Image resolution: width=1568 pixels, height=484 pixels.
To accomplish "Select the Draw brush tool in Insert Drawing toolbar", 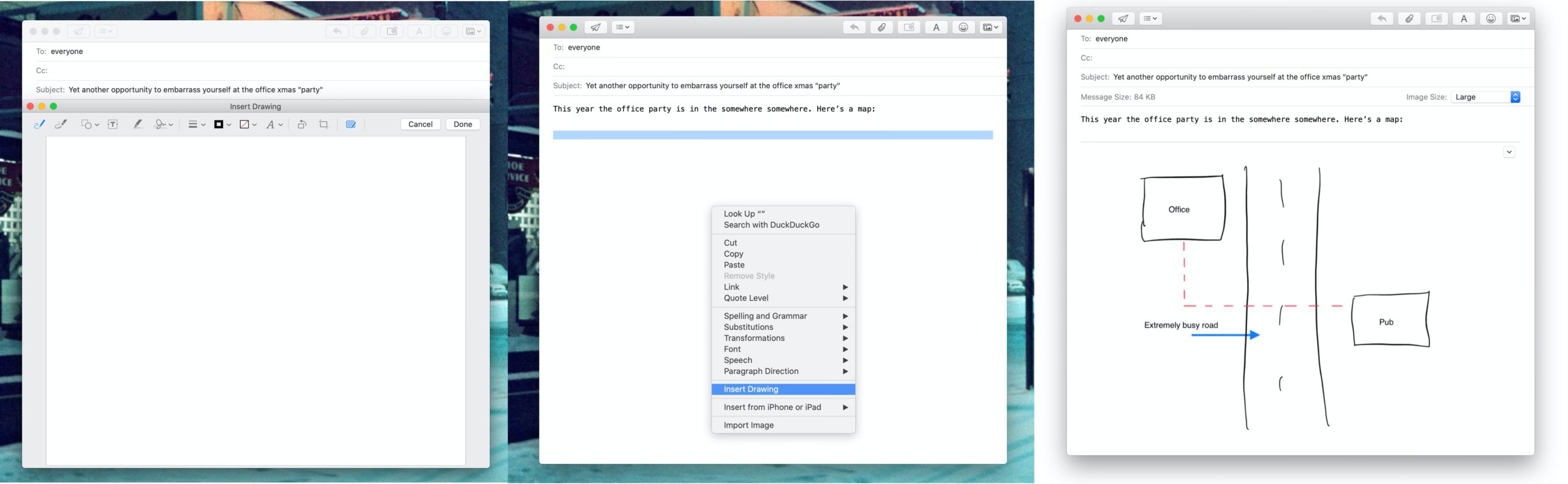I will (61, 124).
